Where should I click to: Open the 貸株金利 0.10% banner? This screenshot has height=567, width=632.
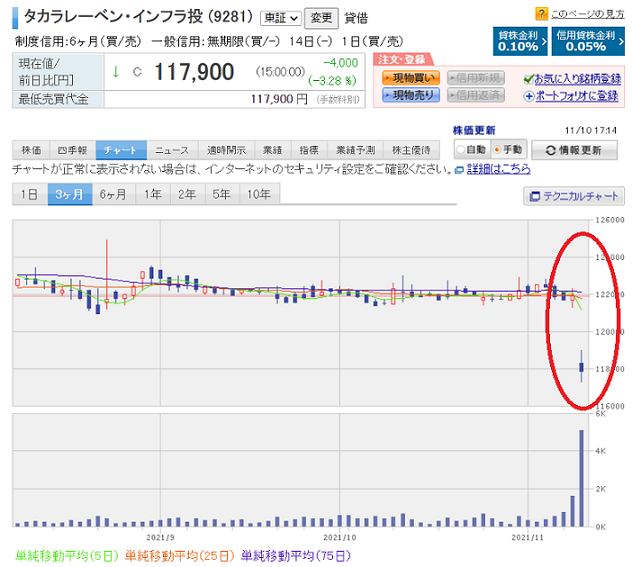520,41
